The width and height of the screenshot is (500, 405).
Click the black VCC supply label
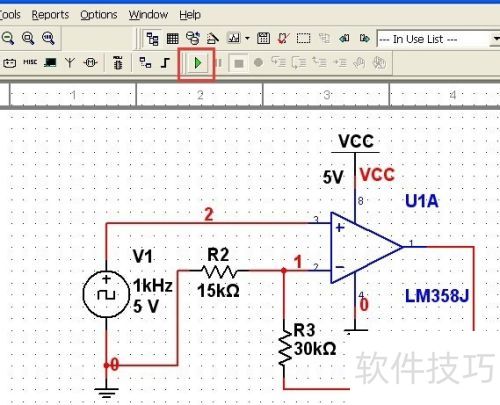pos(356,141)
